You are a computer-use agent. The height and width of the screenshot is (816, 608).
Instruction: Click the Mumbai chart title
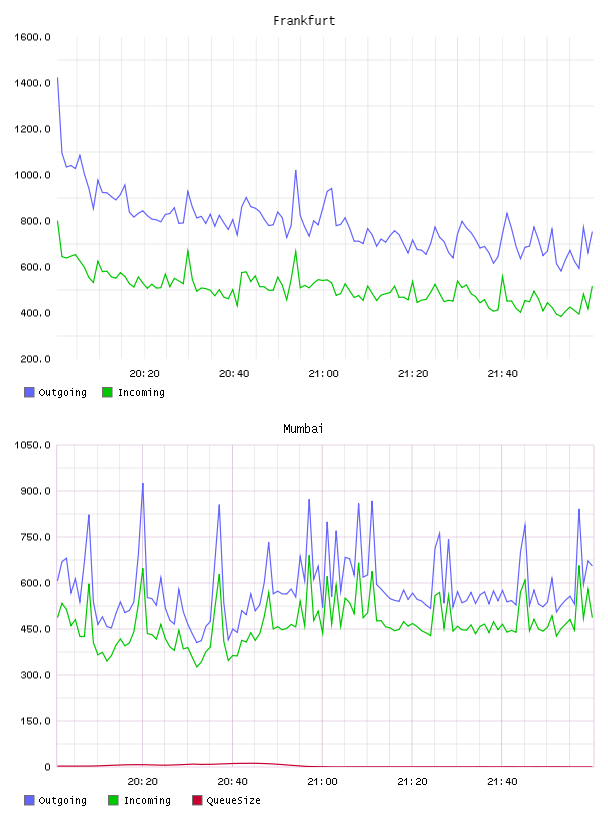(303, 429)
